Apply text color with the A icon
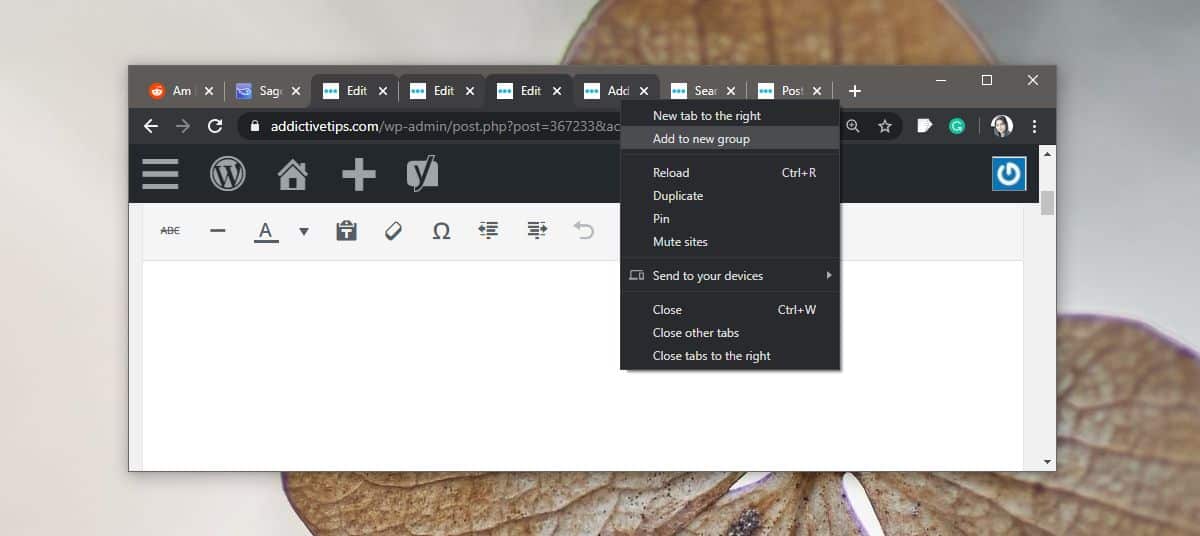 265,232
